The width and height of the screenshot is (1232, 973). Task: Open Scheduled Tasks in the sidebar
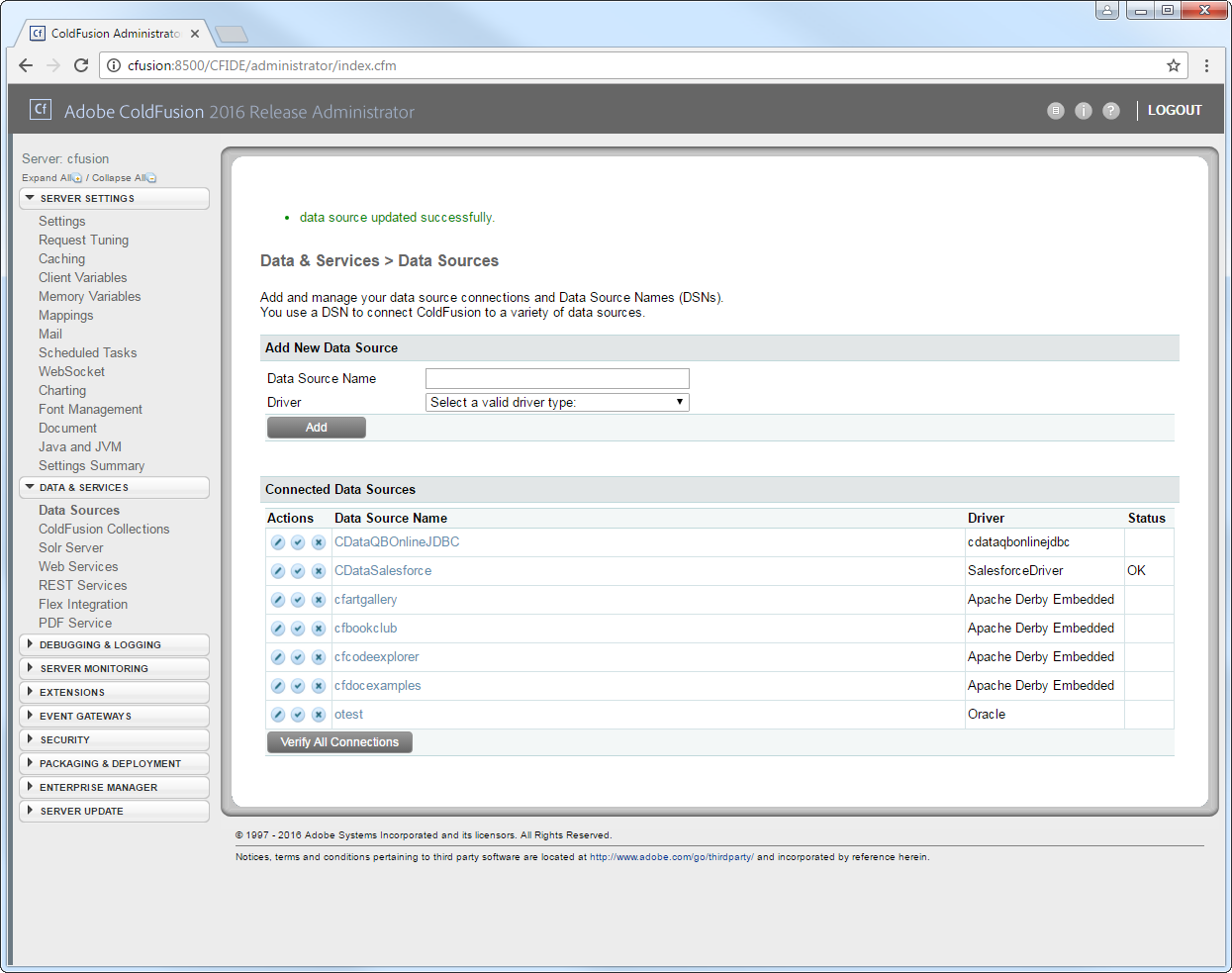pyautogui.click(x=87, y=352)
